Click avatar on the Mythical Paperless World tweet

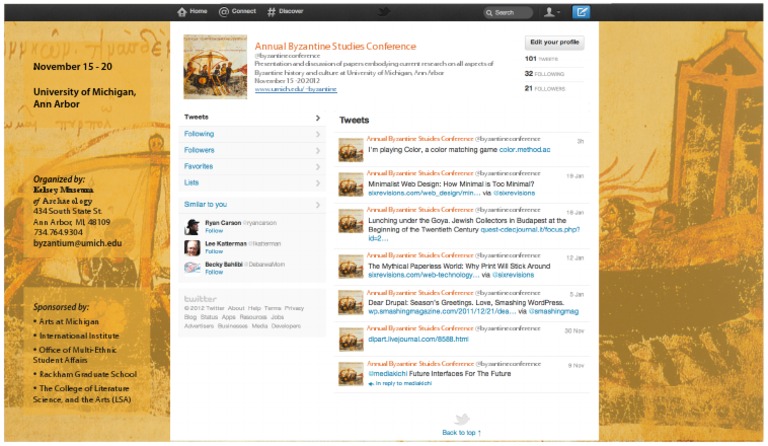[351, 267]
